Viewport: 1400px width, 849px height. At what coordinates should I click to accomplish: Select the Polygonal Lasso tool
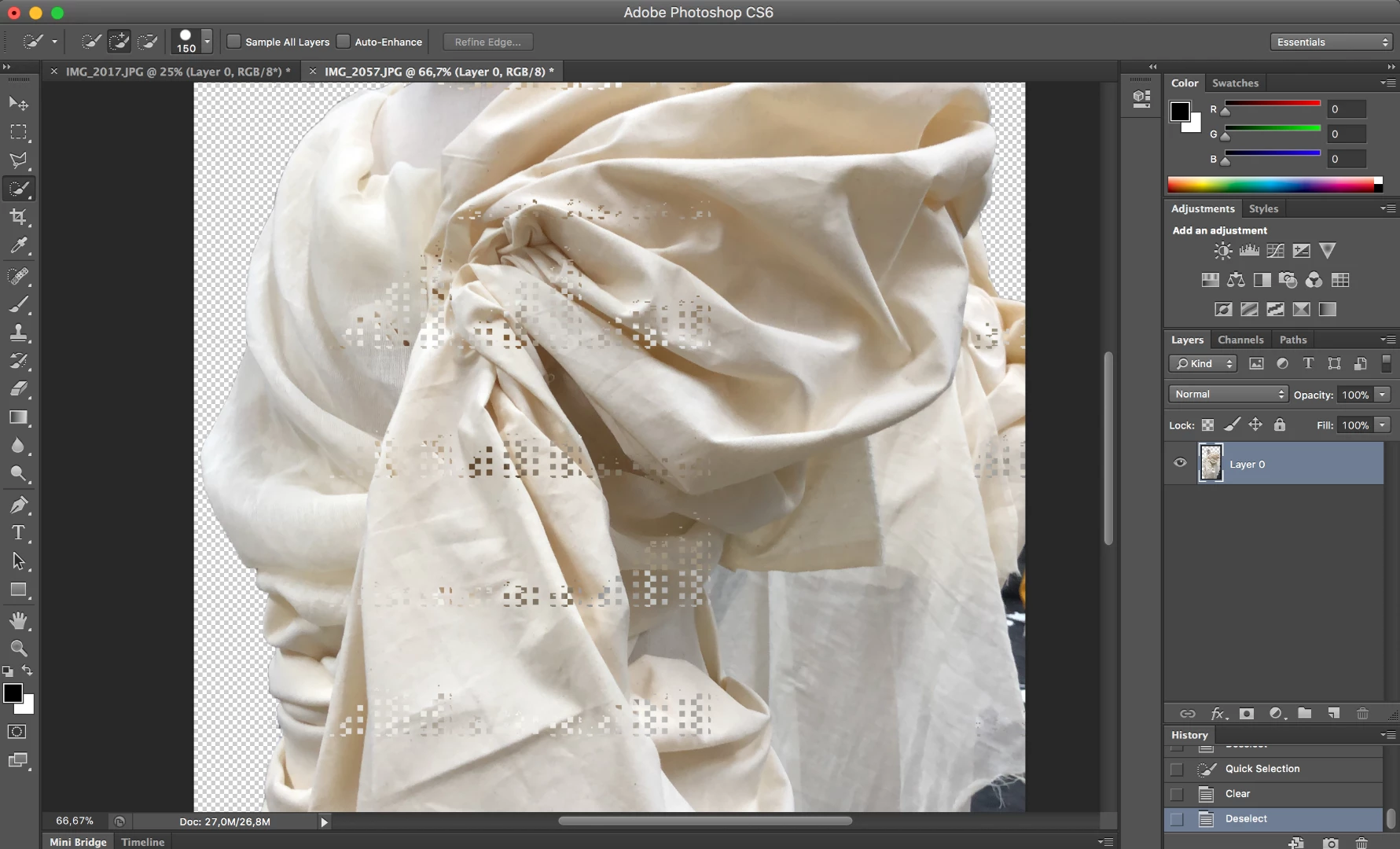click(x=18, y=160)
